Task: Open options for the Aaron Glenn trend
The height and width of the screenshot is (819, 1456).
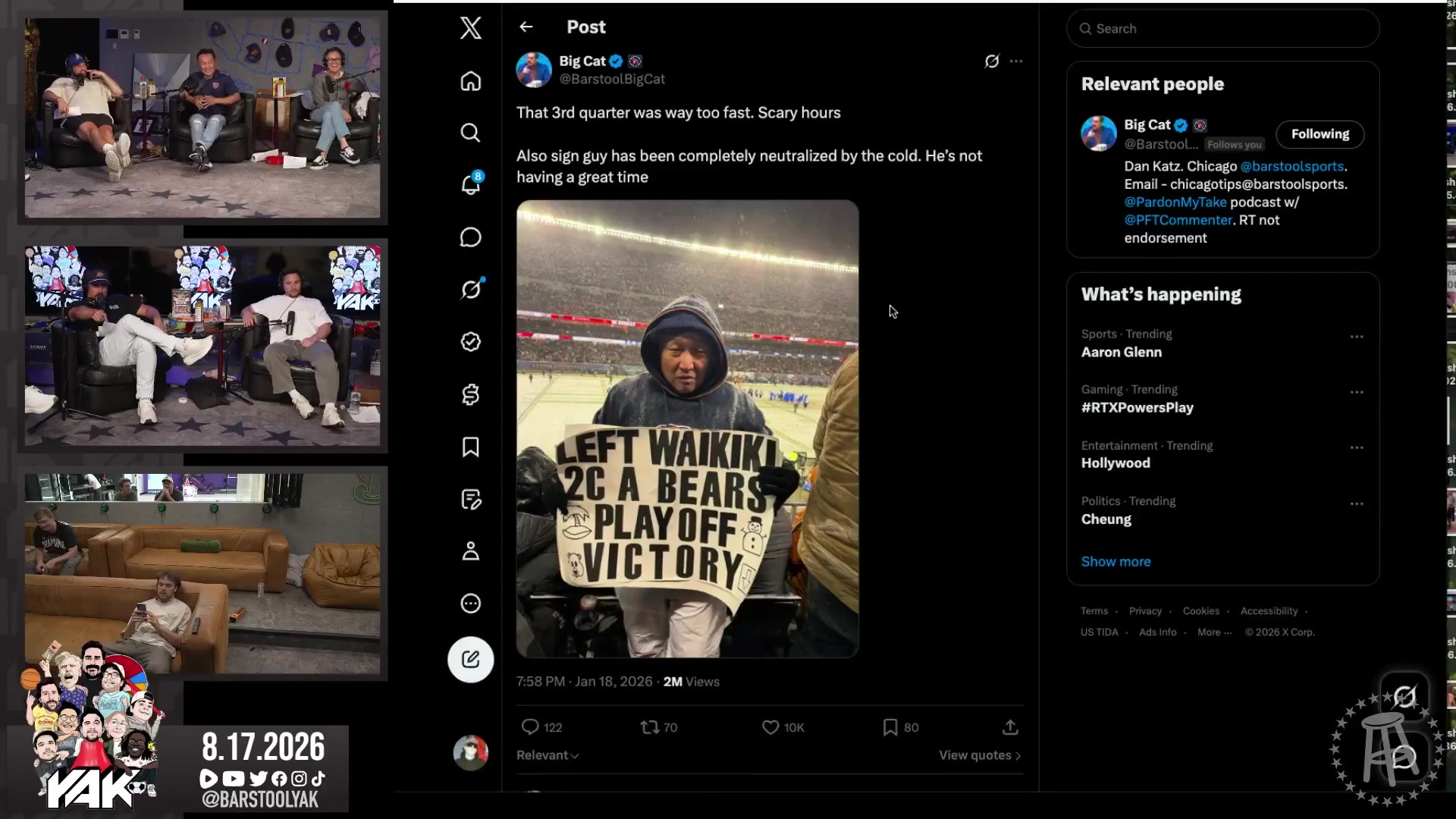Action: click(1357, 337)
